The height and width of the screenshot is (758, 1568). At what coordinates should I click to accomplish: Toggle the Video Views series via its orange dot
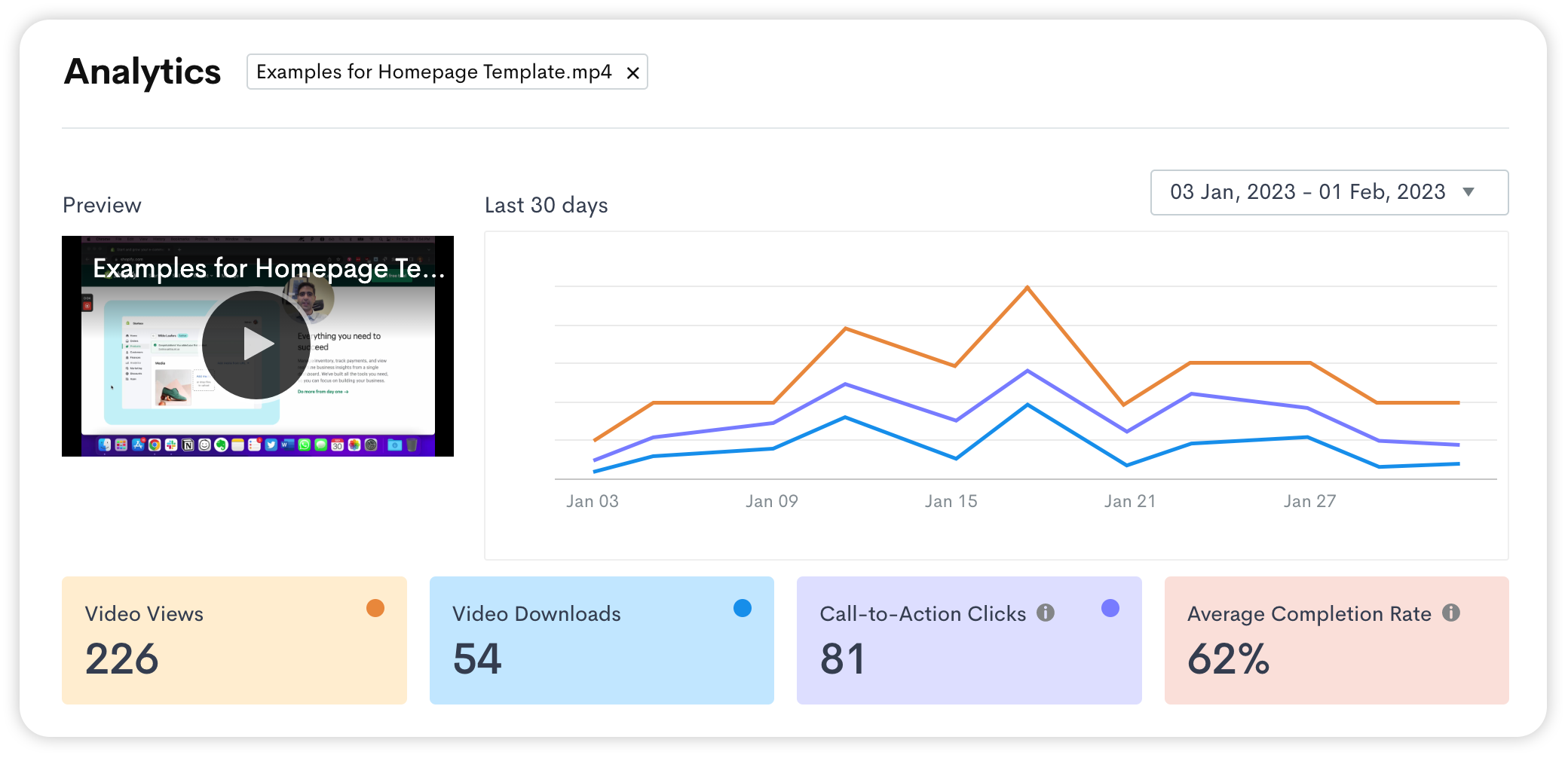tap(375, 607)
